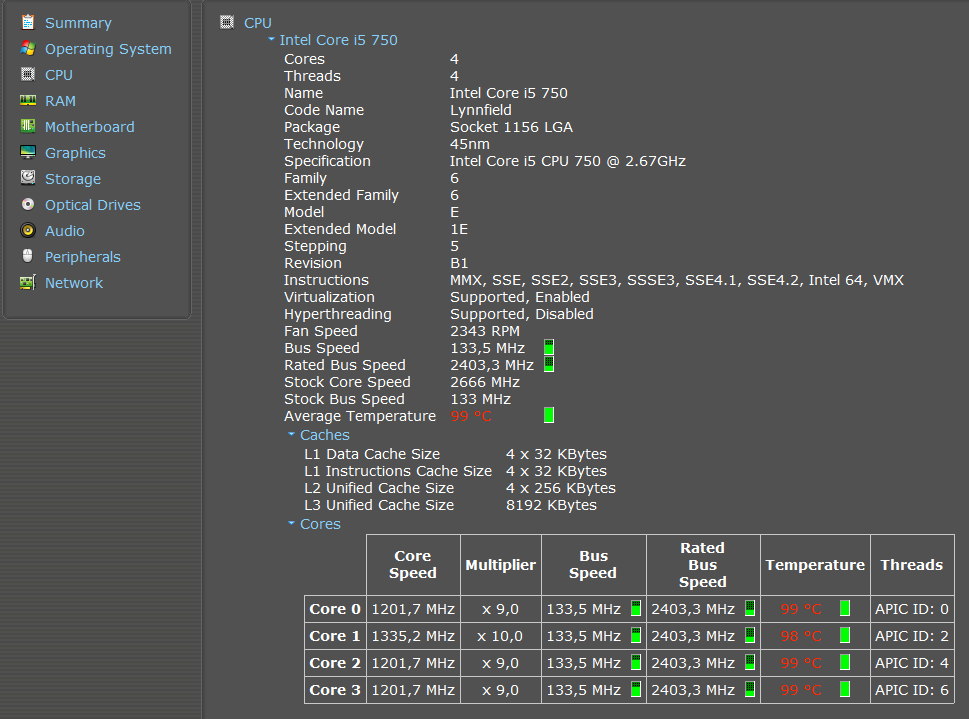This screenshot has width=969, height=719.
Task: Click the Multiplier column header
Action: [501, 564]
